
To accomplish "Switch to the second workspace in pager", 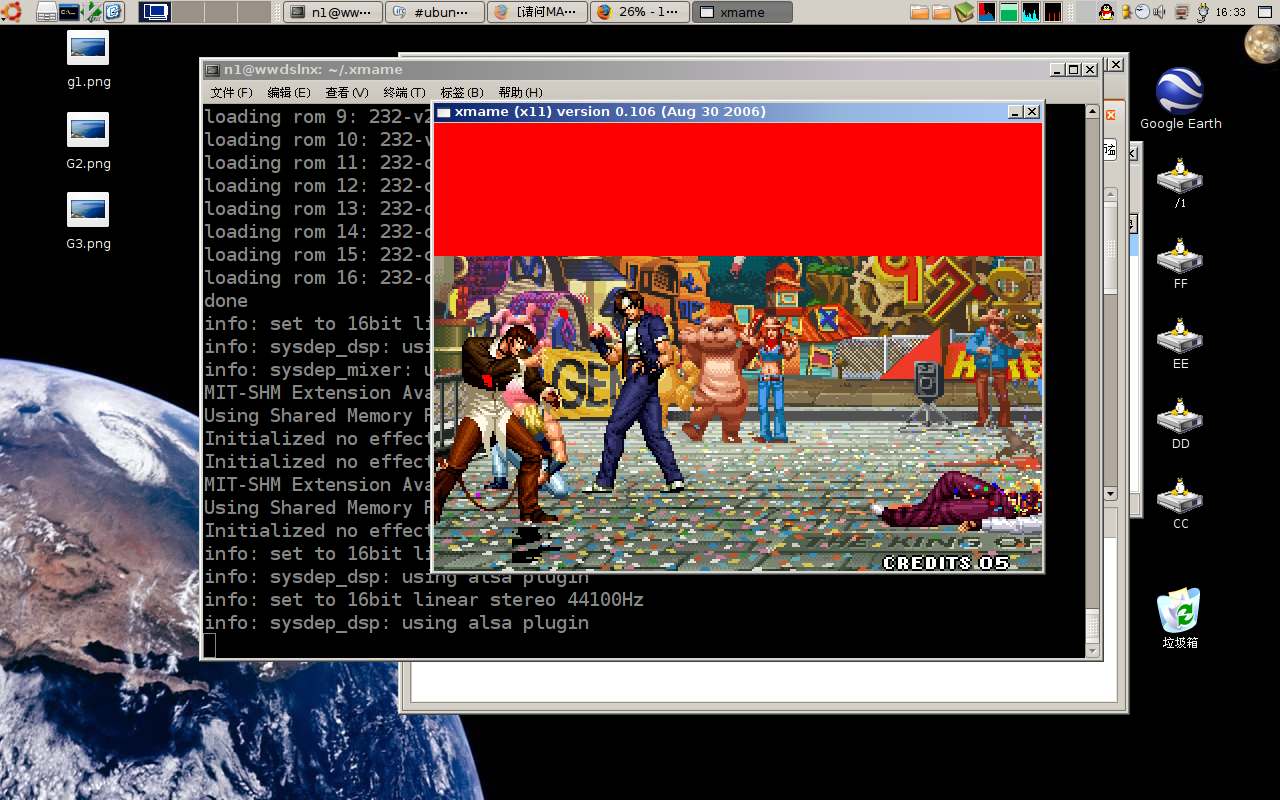I will pyautogui.click(x=188, y=12).
